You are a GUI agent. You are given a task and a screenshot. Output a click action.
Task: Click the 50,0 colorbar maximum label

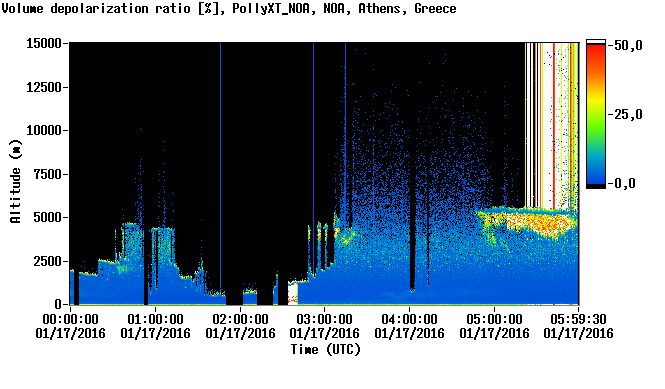point(625,45)
